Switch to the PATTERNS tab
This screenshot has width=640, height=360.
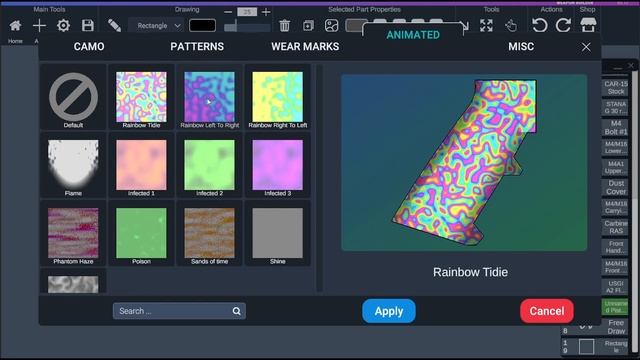tap(197, 47)
